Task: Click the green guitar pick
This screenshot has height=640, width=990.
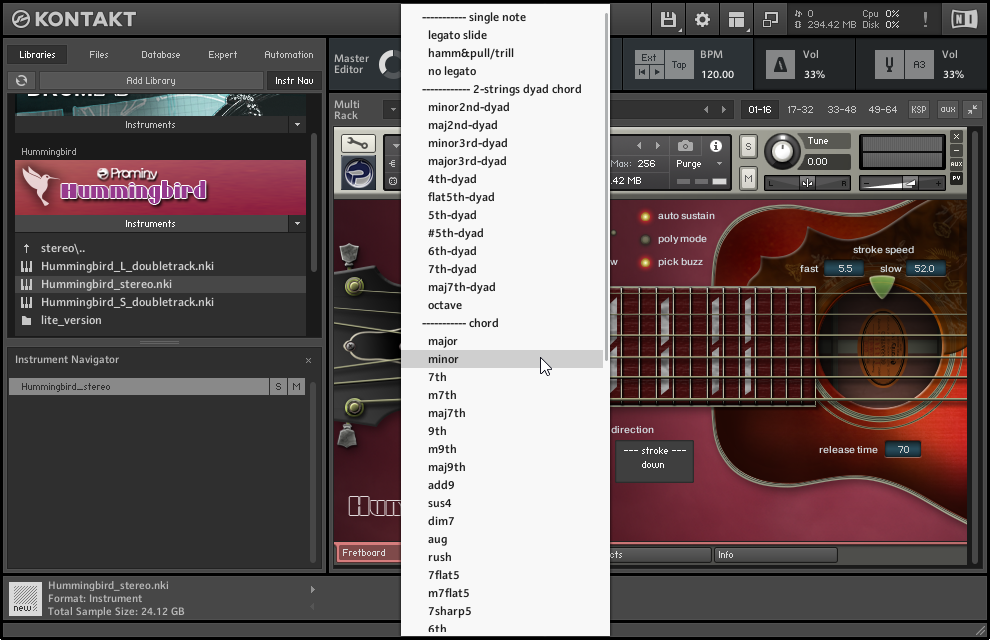Action: point(882,287)
